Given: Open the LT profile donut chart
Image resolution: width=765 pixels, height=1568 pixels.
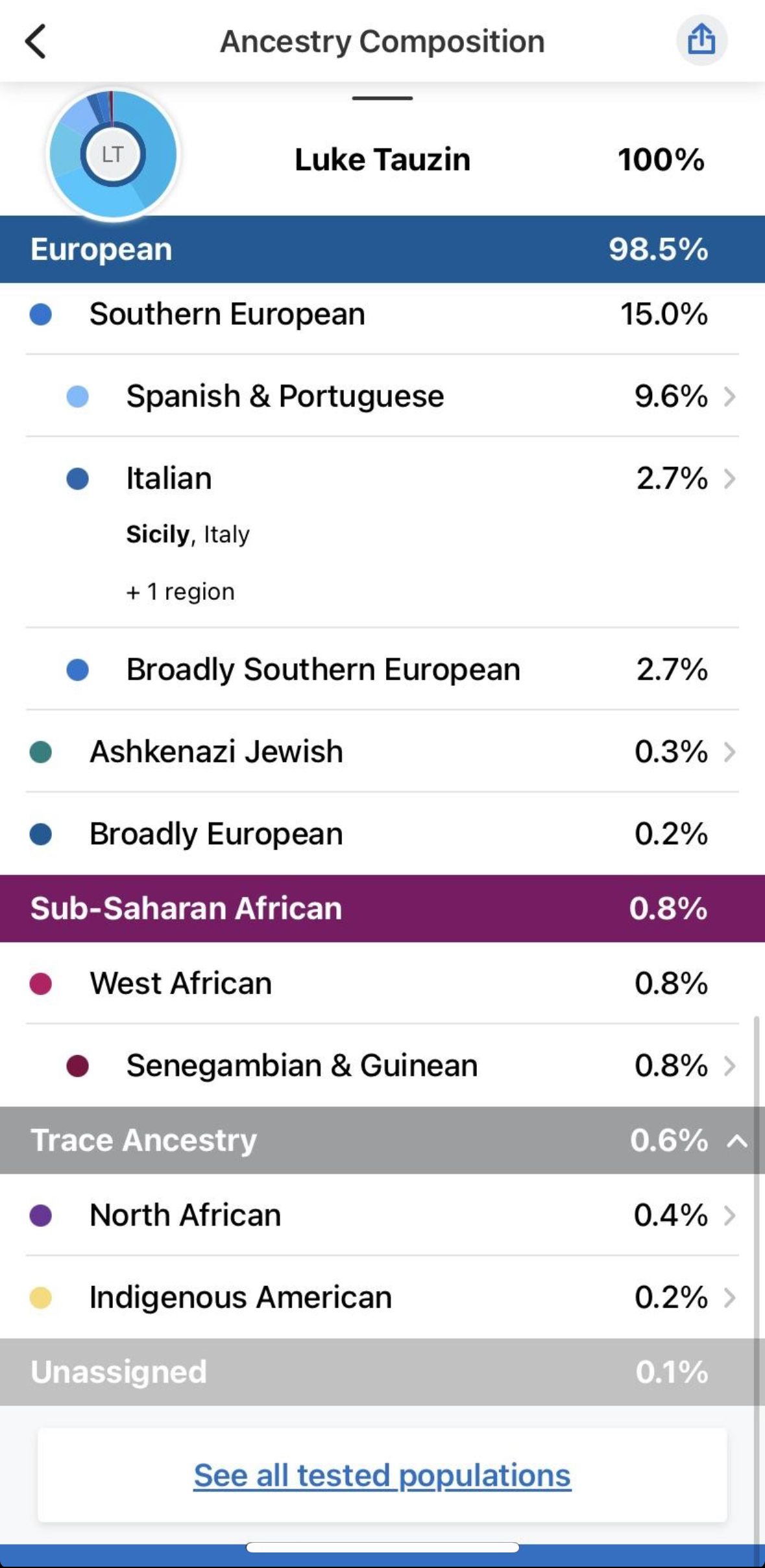Looking at the screenshot, I should tap(113, 154).
